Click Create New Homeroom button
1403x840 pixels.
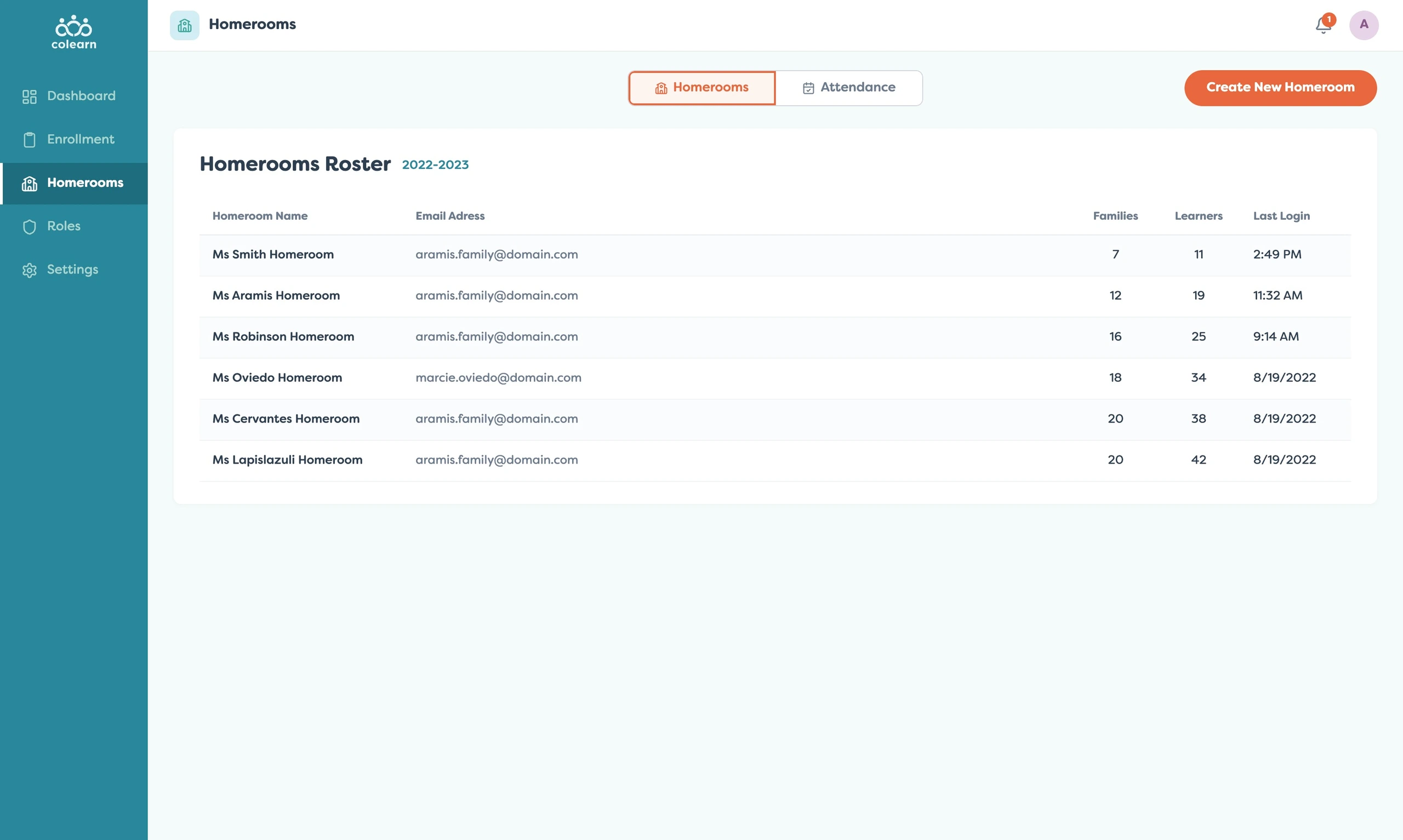[1280, 88]
